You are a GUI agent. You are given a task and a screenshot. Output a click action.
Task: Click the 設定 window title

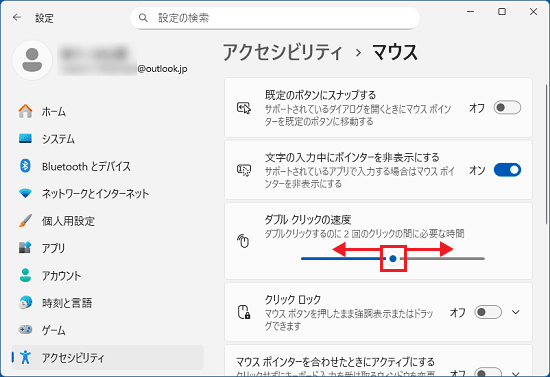(44, 18)
